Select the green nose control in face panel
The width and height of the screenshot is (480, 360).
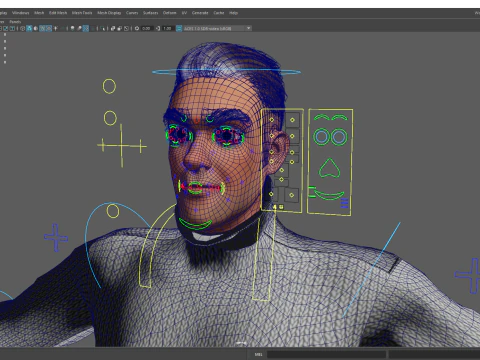(329, 168)
